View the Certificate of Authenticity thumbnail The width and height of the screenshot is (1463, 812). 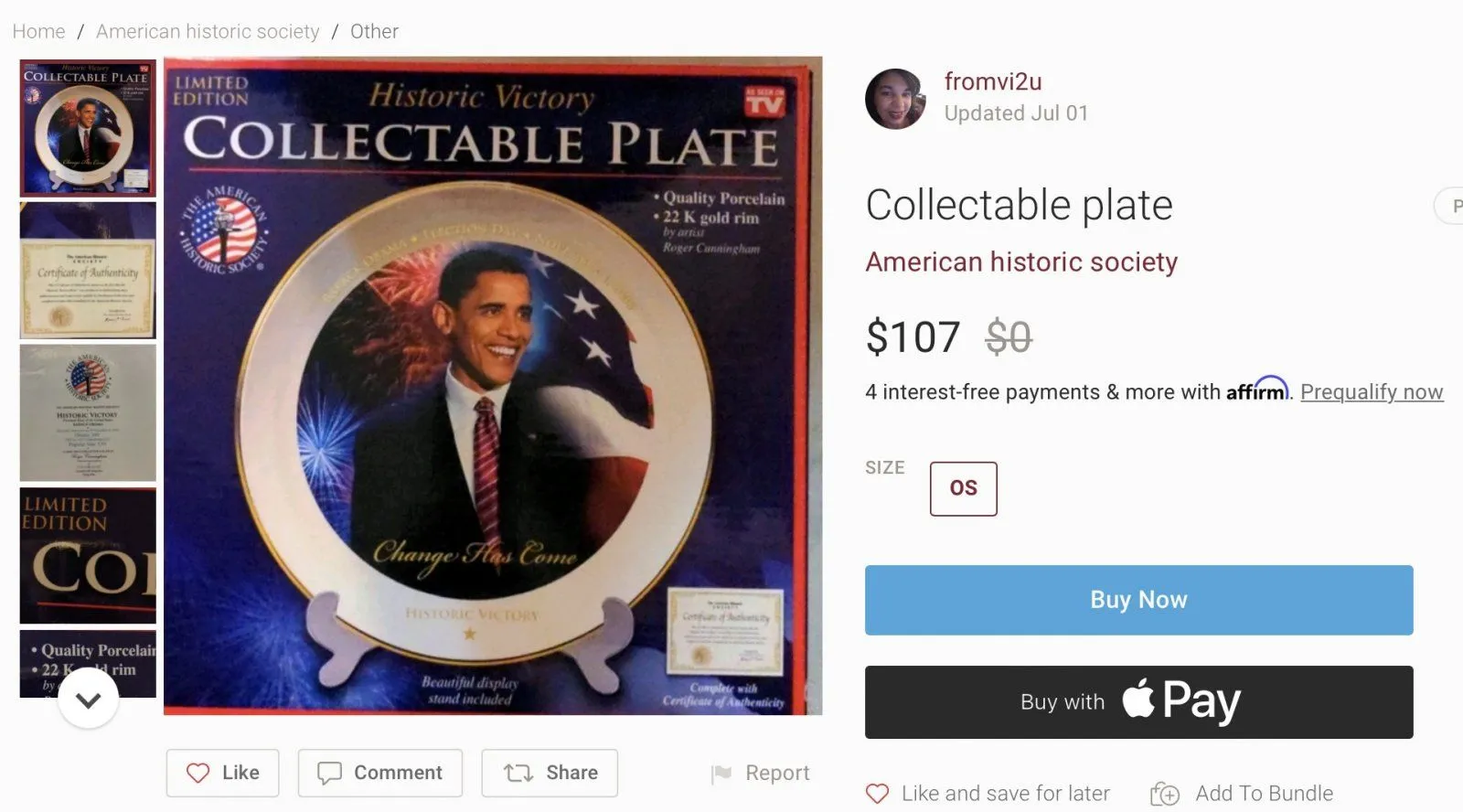point(88,271)
